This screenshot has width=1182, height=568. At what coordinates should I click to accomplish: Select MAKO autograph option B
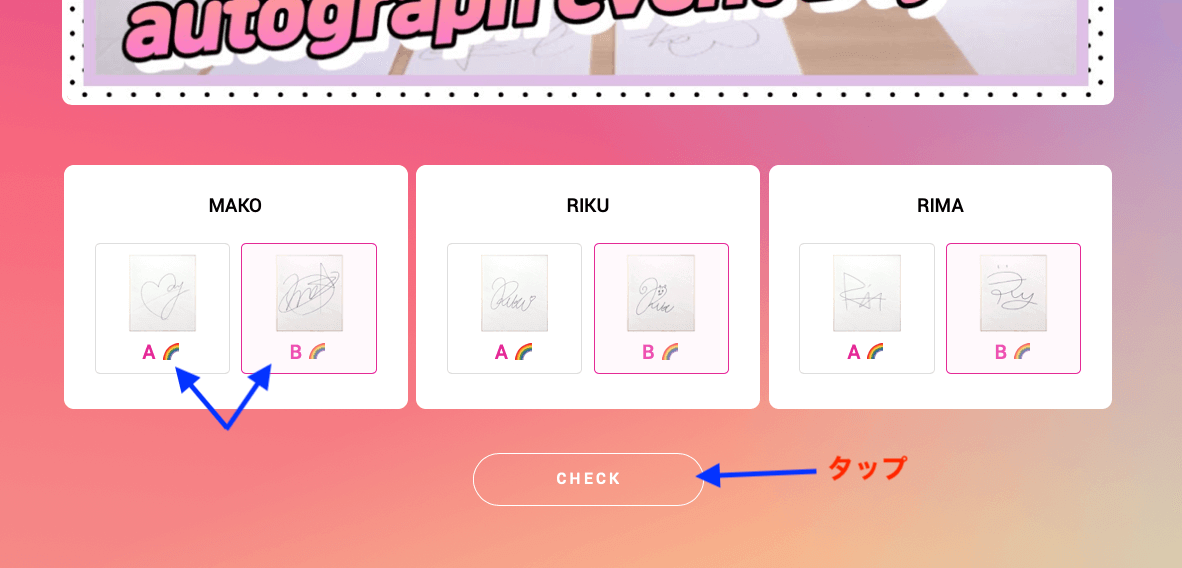[309, 308]
